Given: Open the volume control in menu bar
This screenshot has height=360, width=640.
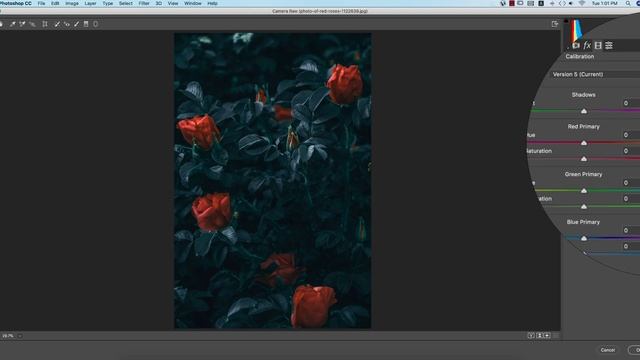Looking at the screenshot, I should click(571, 3).
